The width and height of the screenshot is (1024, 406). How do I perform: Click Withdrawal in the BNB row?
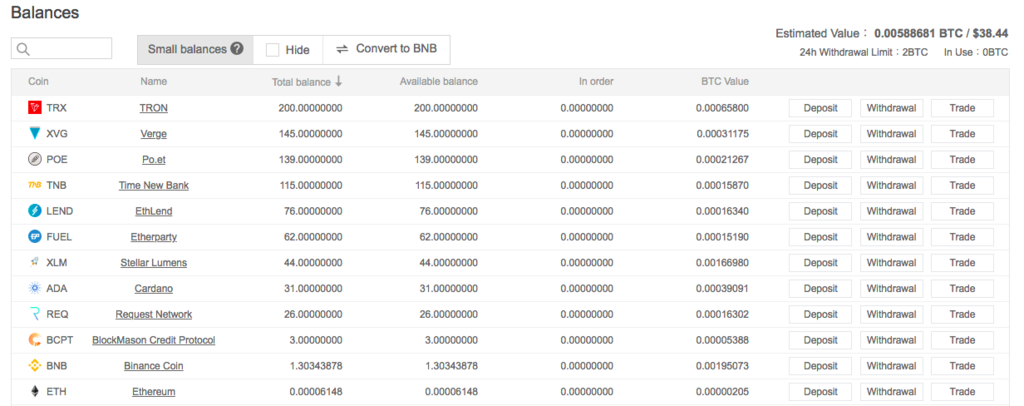(x=891, y=366)
